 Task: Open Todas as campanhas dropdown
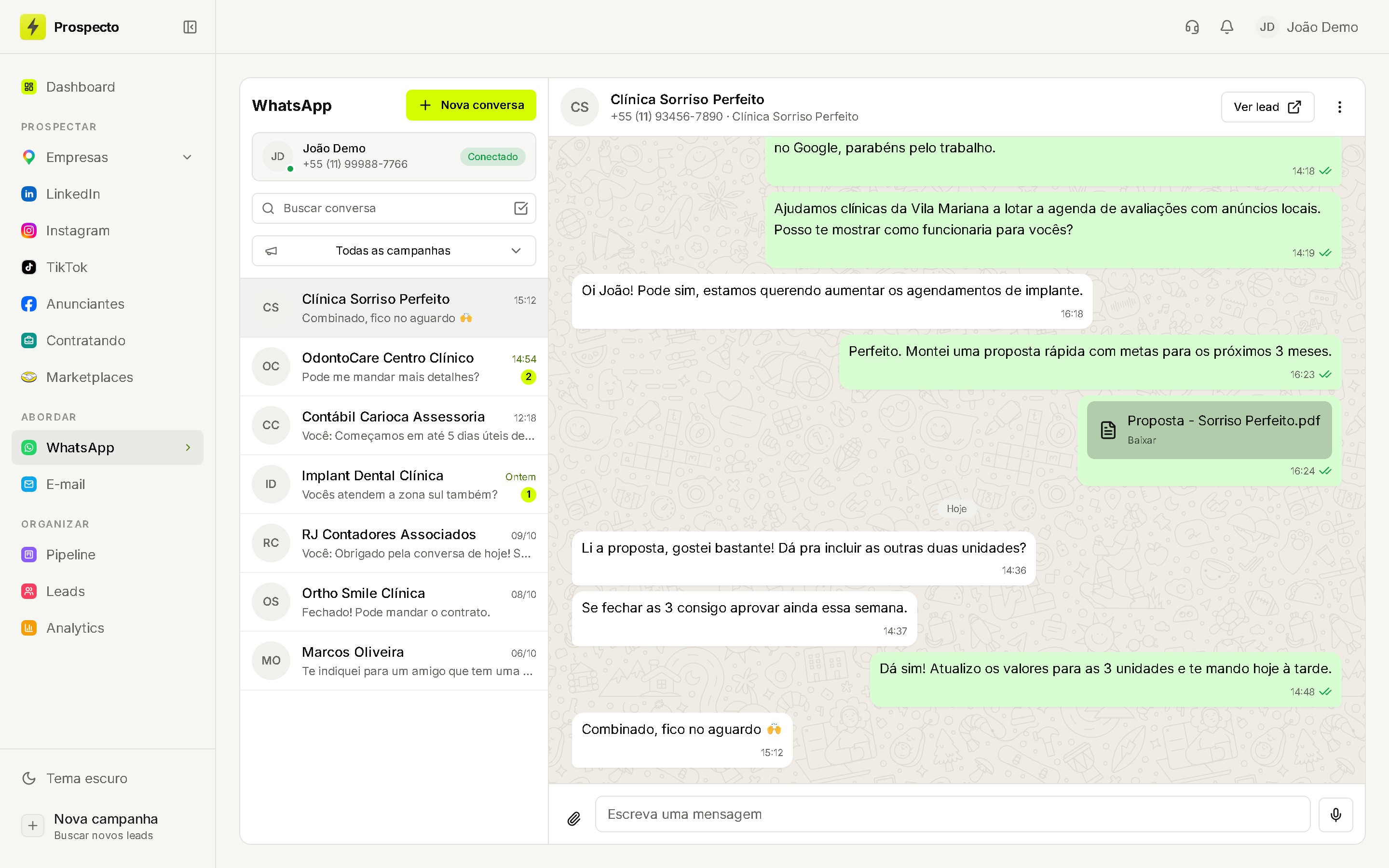click(394, 251)
